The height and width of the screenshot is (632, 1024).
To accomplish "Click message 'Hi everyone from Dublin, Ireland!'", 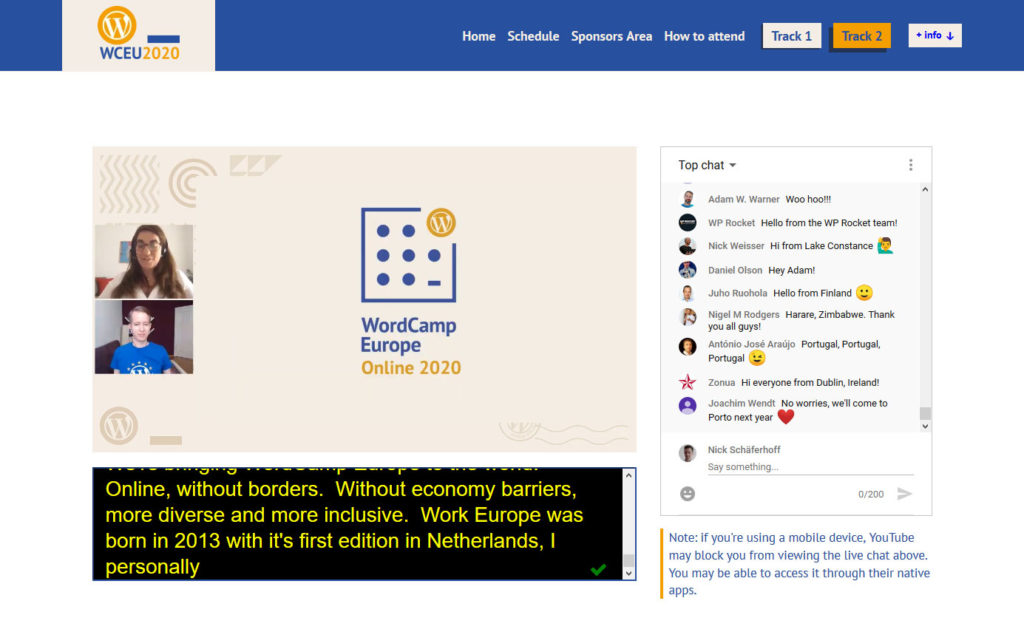I will (810, 382).
